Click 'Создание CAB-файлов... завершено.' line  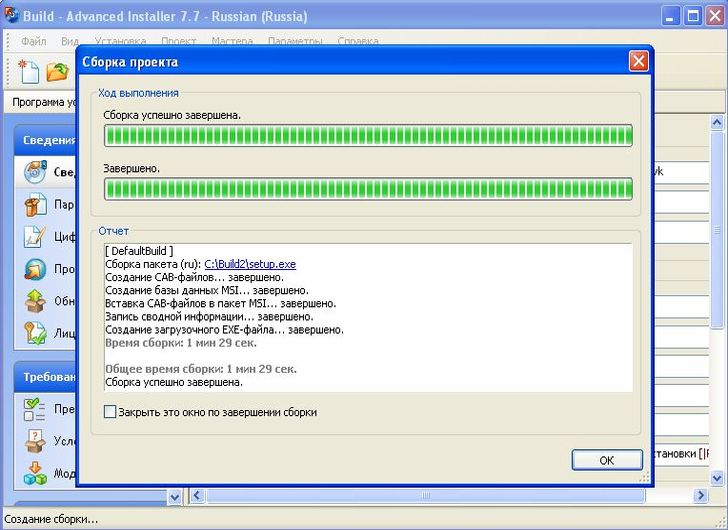coord(195,277)
